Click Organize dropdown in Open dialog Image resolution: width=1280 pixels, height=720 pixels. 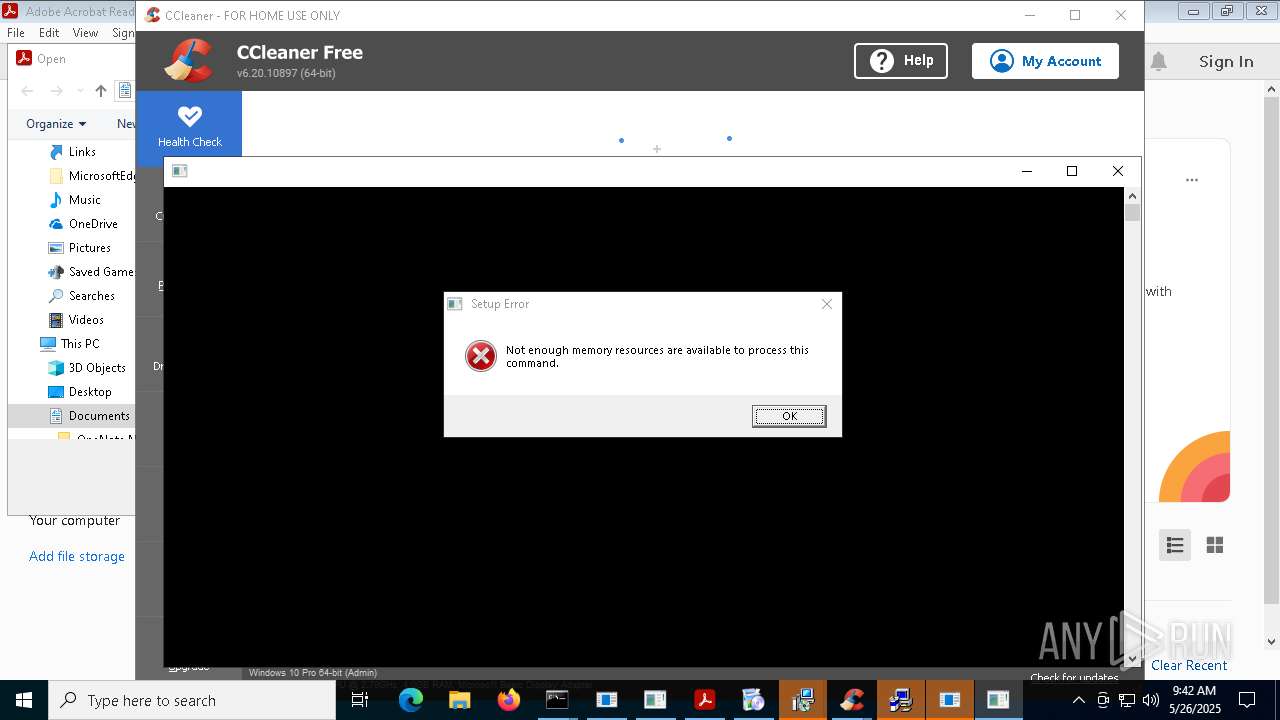[56, 124]
